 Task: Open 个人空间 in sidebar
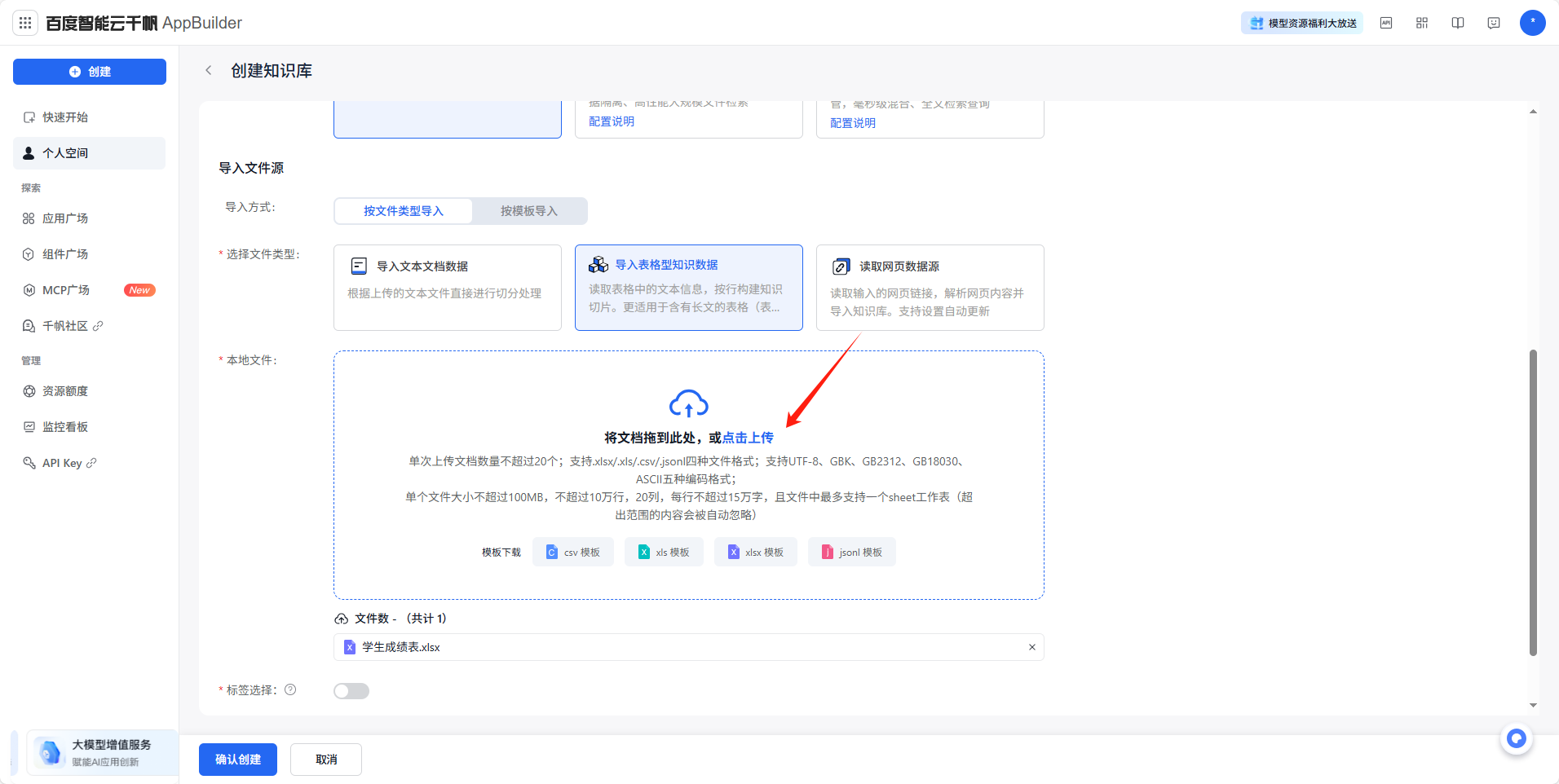(89, 153)
